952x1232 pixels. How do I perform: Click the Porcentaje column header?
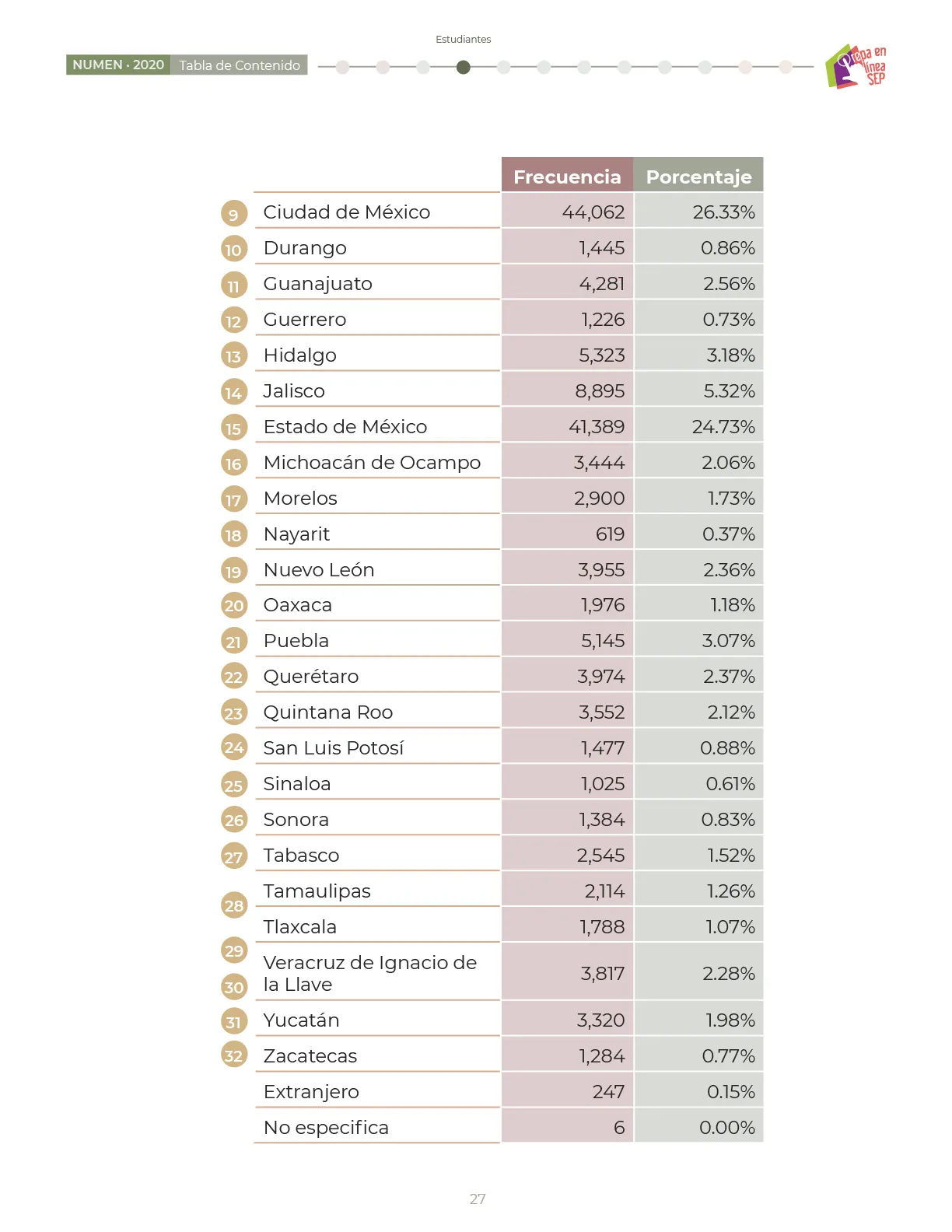(698, 175)
